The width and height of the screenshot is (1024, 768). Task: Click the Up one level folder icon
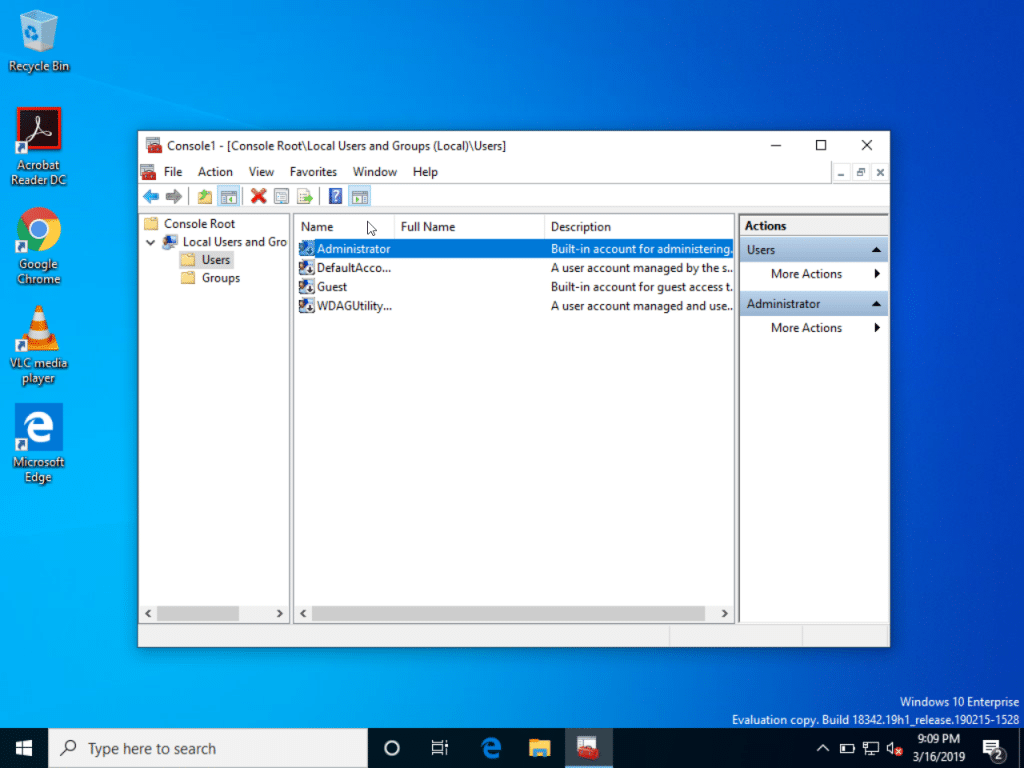tap(203, 196)
